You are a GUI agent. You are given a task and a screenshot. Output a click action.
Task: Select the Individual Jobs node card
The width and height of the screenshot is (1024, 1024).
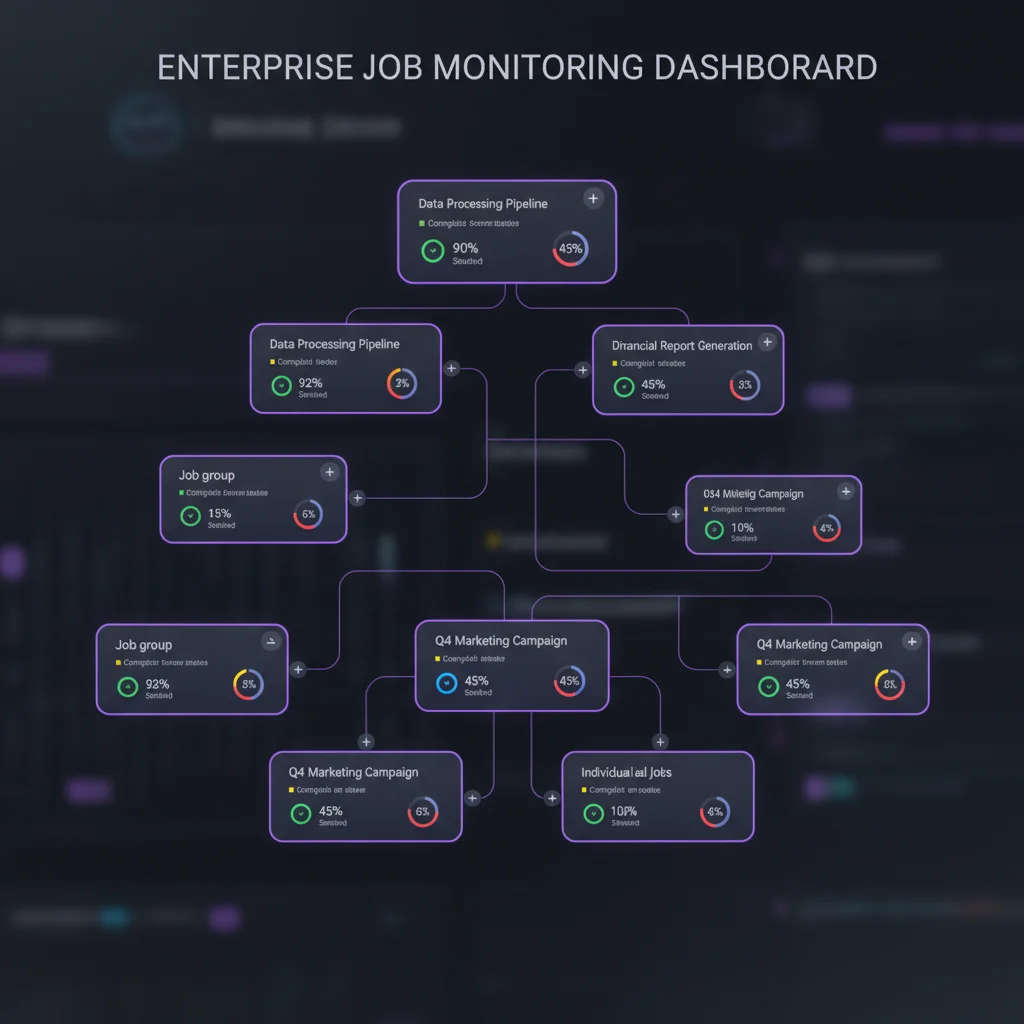tap(658, 797)
